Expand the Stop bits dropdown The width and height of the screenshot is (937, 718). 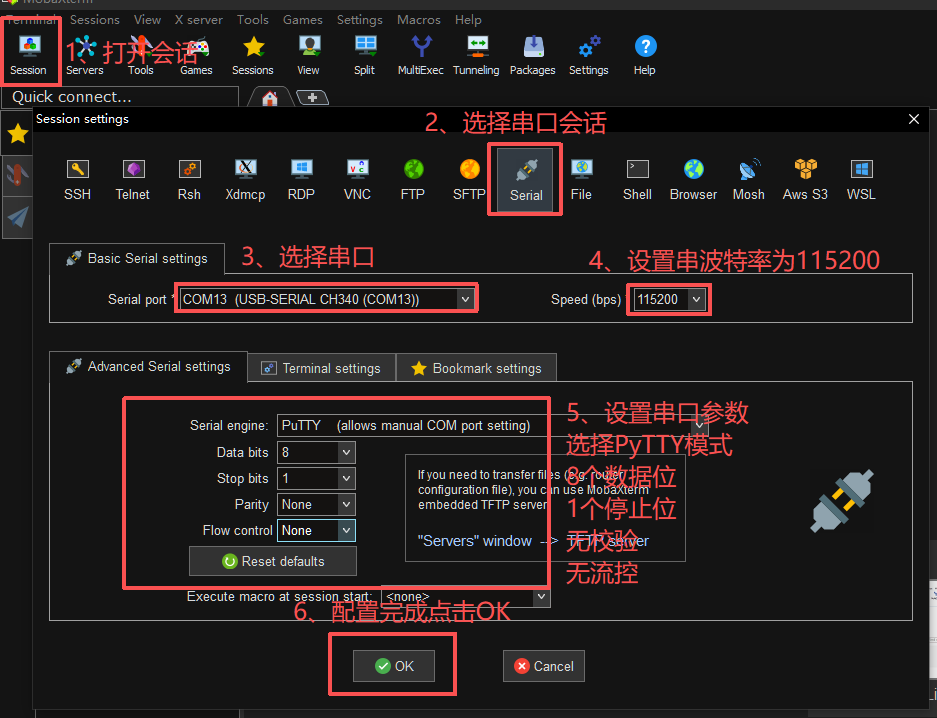(346, 478)
